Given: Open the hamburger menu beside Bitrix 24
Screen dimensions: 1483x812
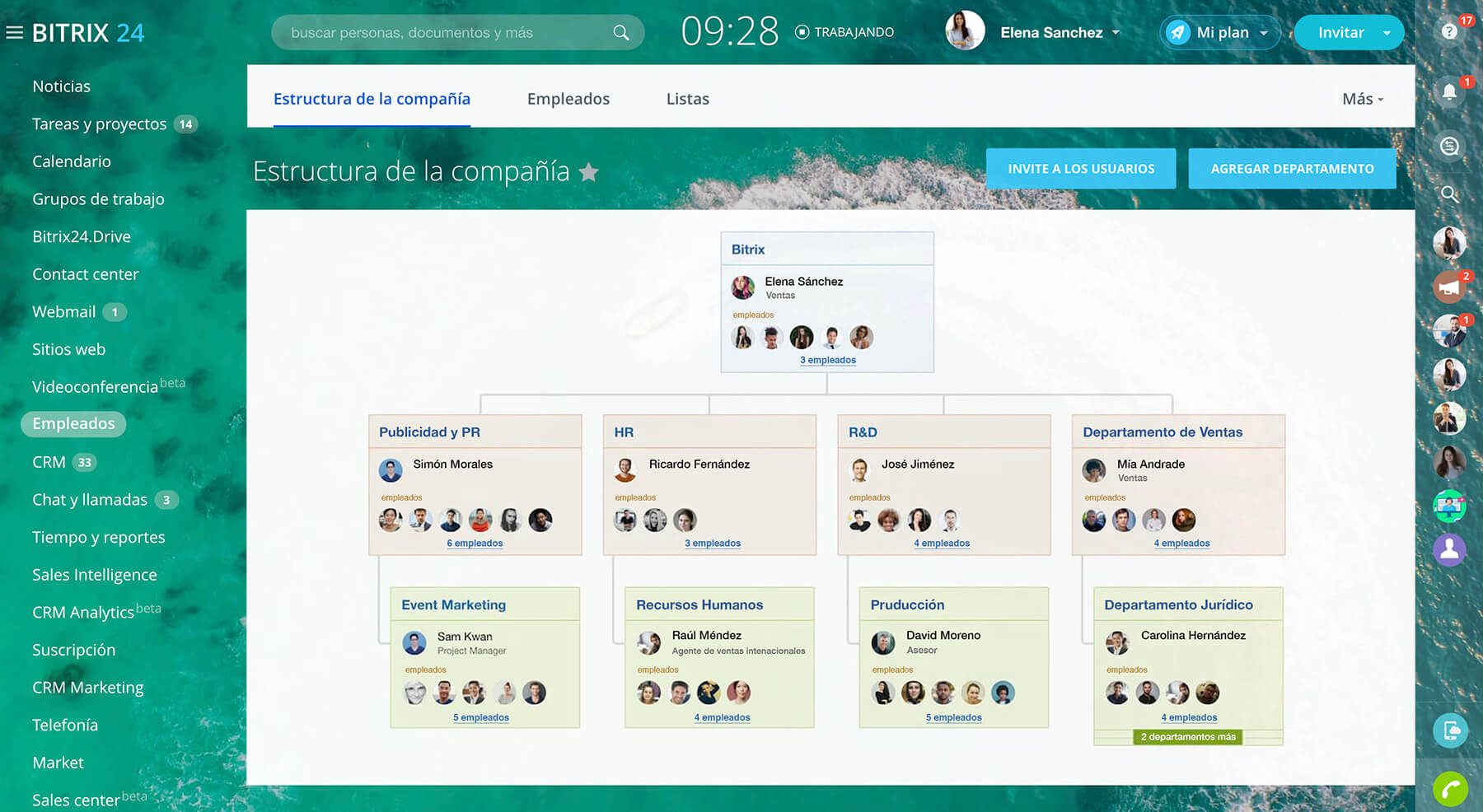Looking at the screenshot, I should (x=14, y=33).
